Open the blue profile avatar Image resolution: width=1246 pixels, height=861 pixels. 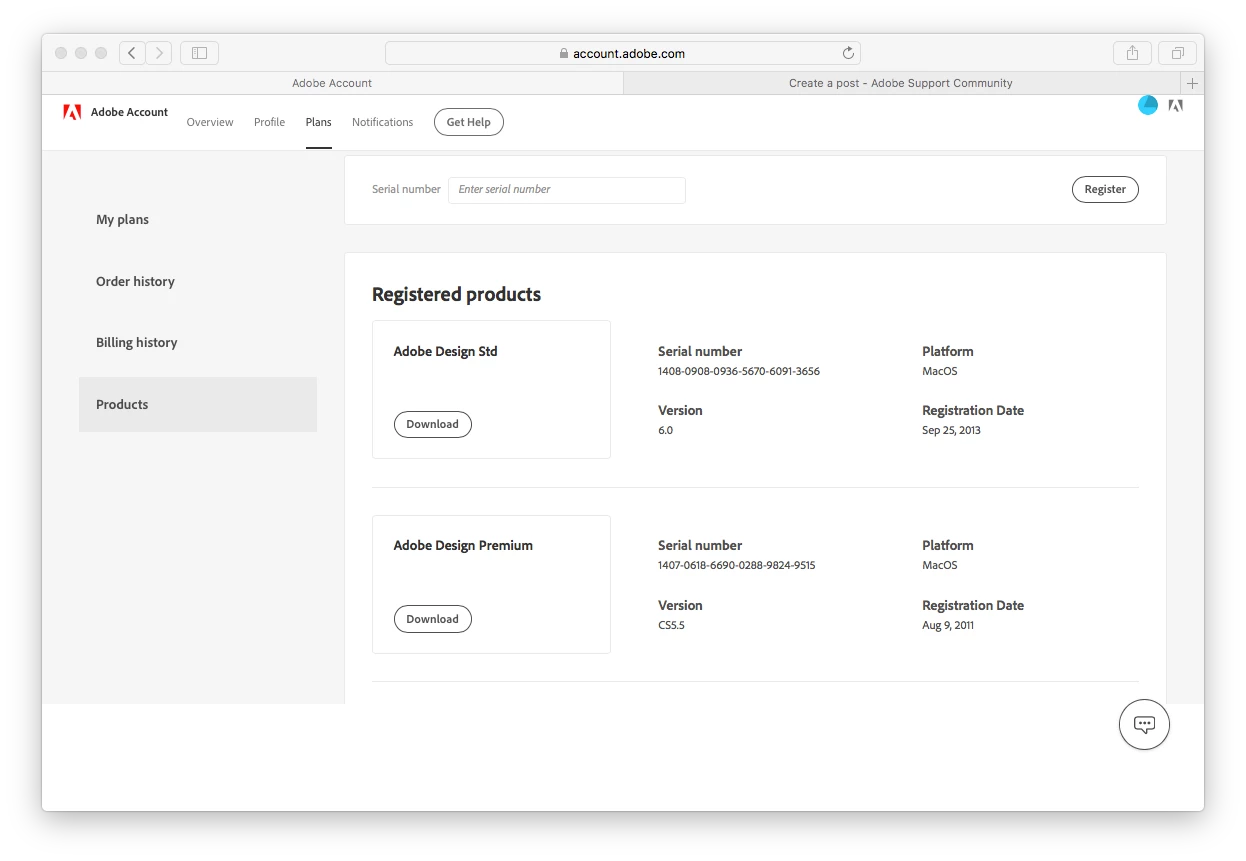[1148, 105]
